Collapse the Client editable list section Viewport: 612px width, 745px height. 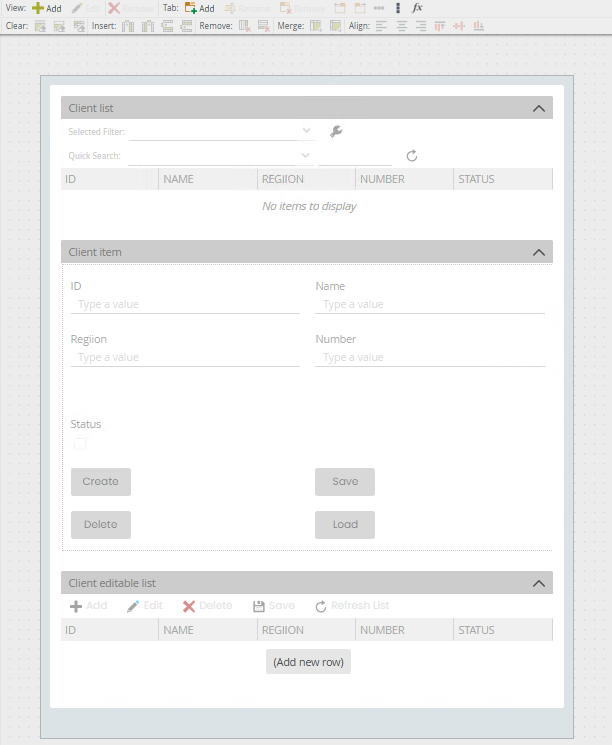click(539, 583)
